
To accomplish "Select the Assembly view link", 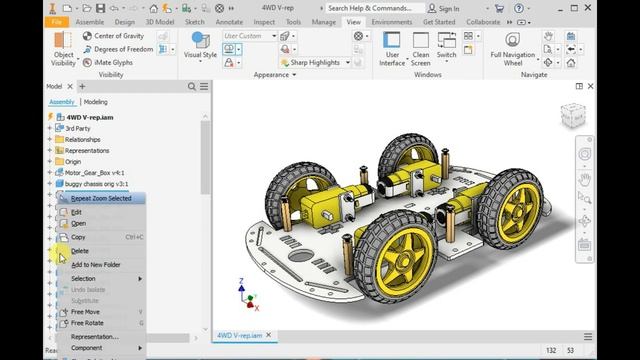I will tap(62, 102).
